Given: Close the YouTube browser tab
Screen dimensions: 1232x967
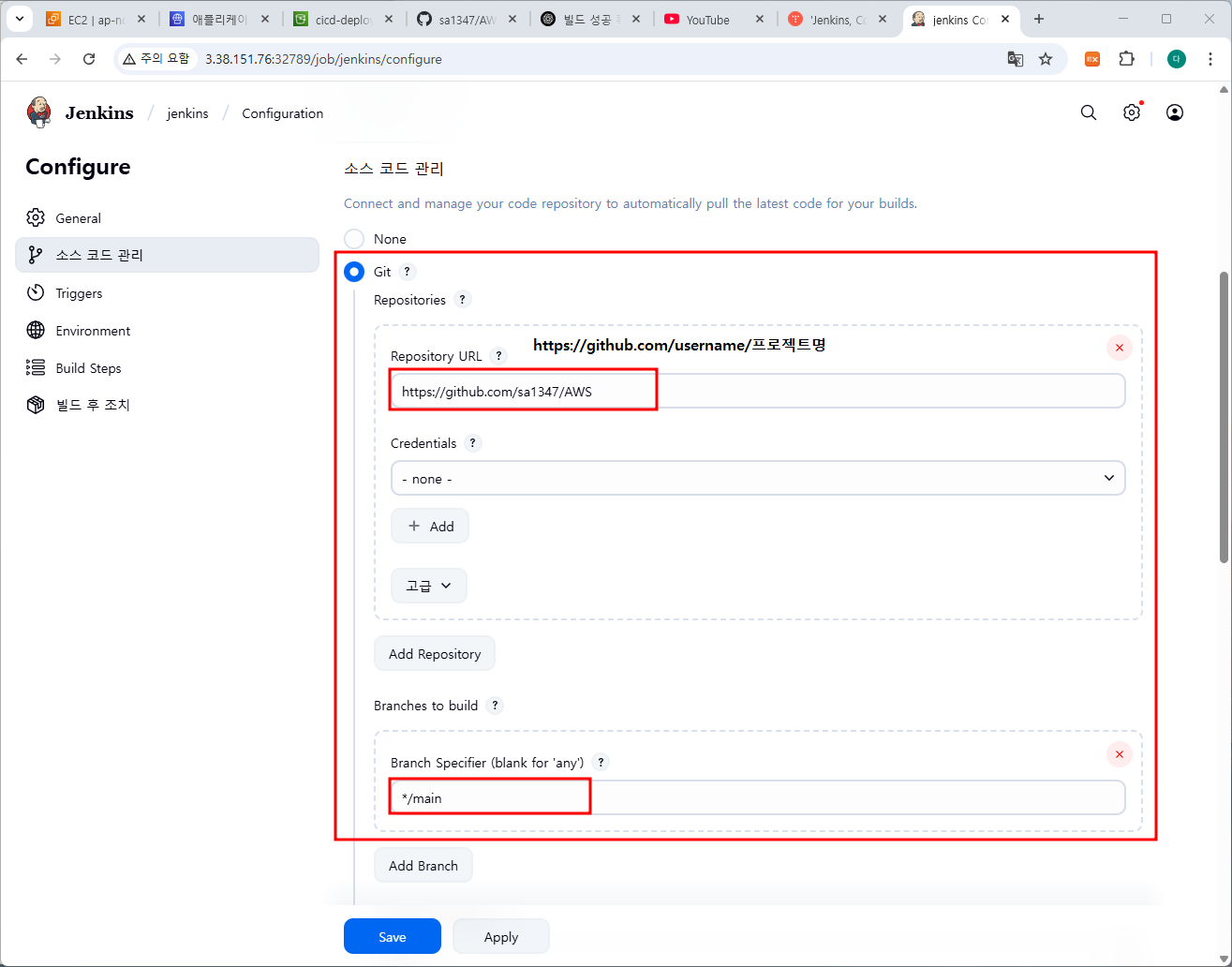Looking at the screenshot, I should [759, 19].
